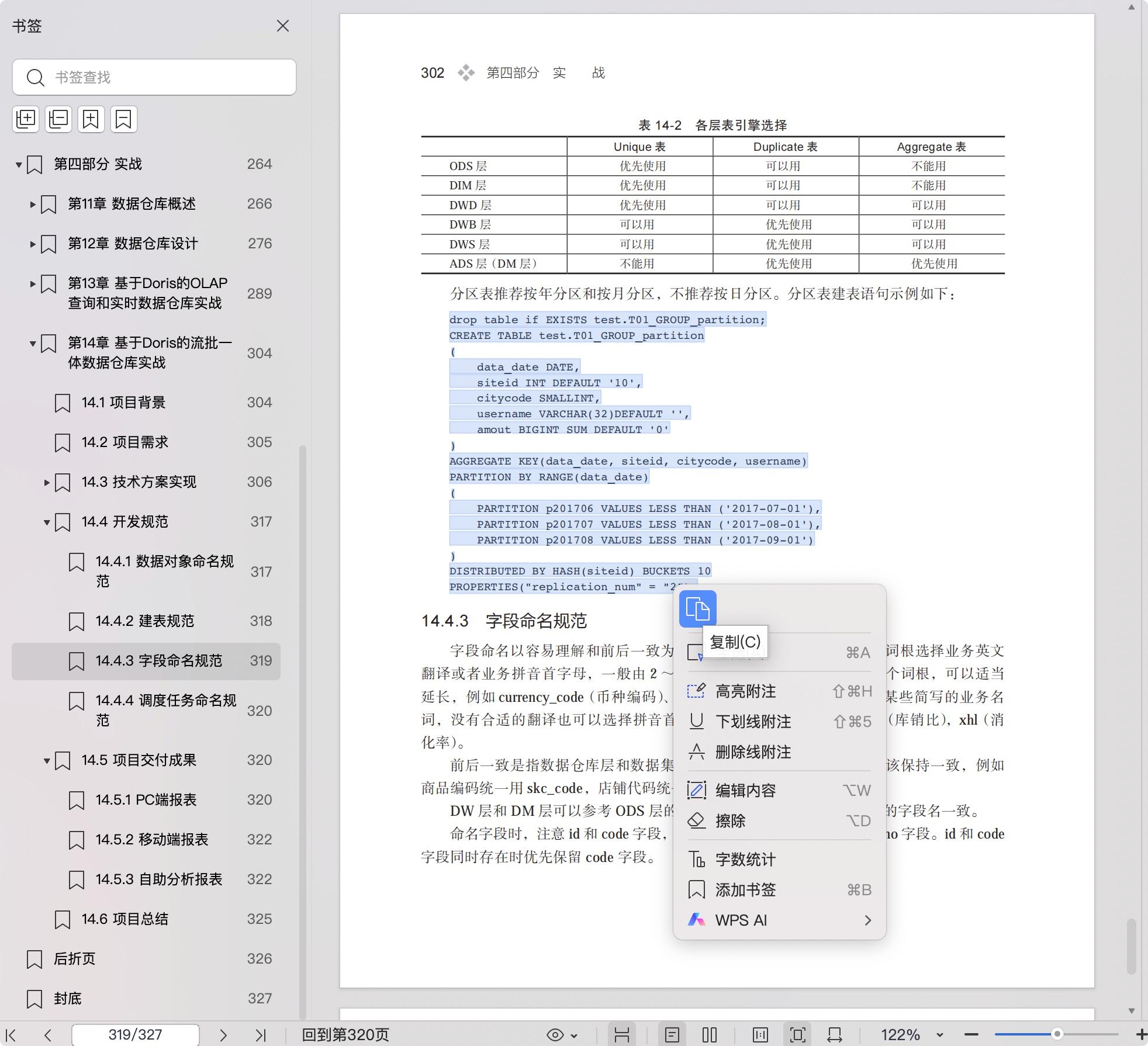Image resolution: width=1148 pixels, height=1046 pixels.
Task: Open bookmark 14.5.1 PC端报表
Action: [x=146, y=799]
